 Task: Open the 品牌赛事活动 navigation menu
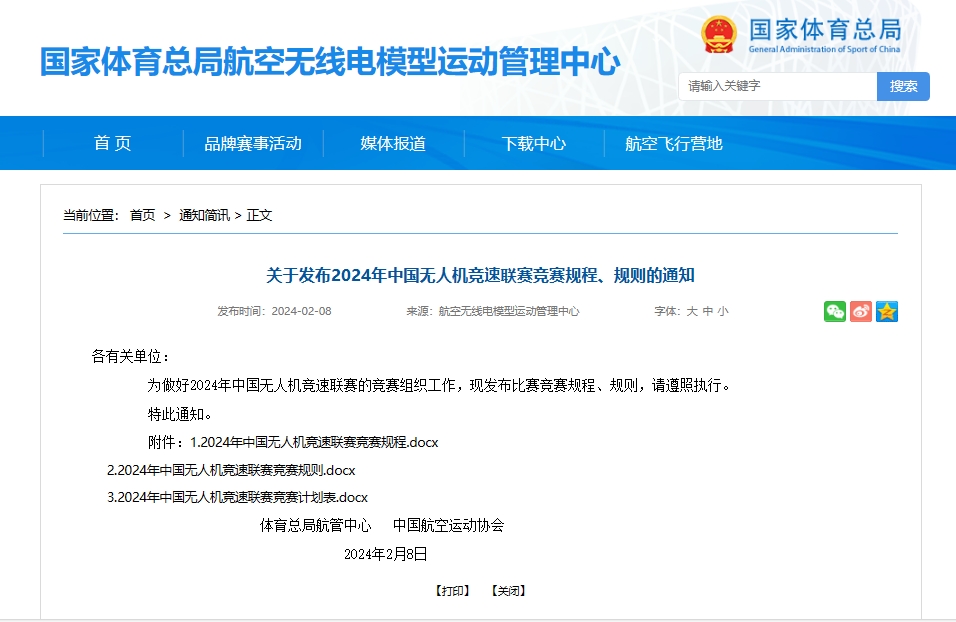pyautogui.click(x=253, y=143)
